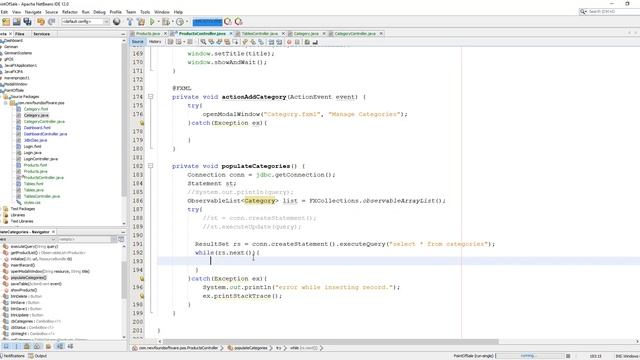
Task: Run the project with green play icon
Action: click(x=153, y=22)
